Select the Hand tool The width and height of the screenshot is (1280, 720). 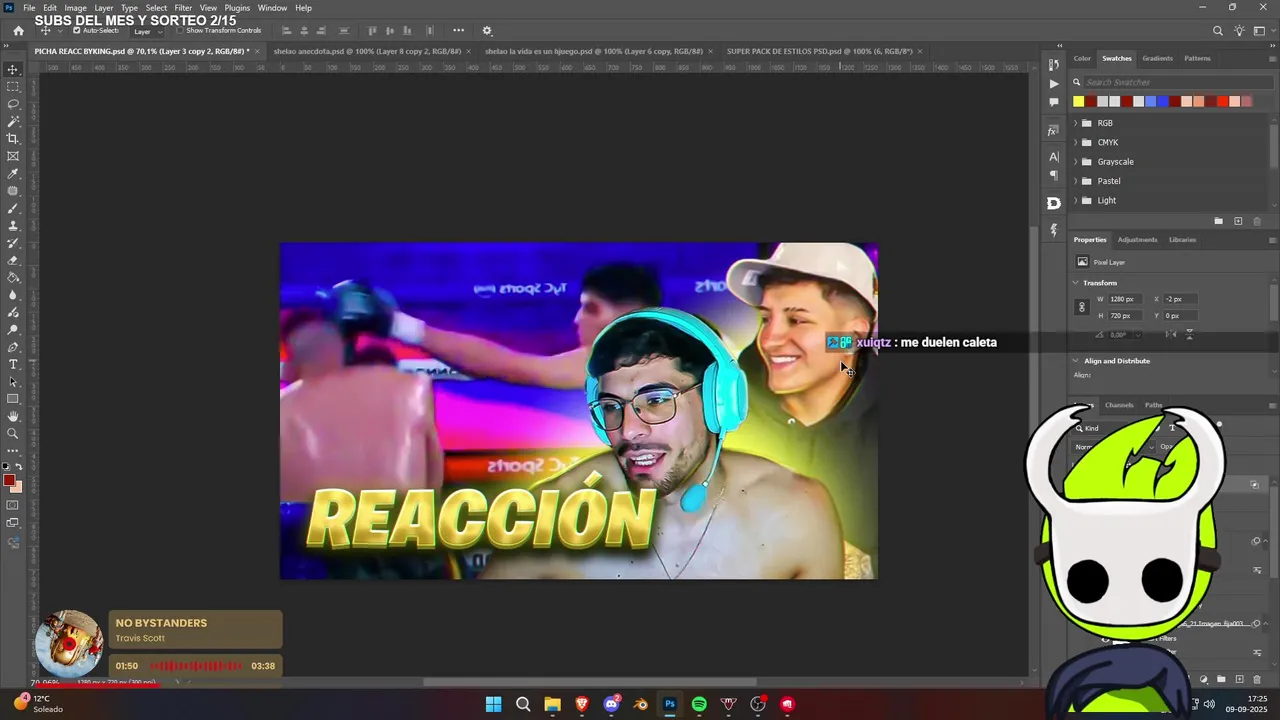(x=13, y=416)
